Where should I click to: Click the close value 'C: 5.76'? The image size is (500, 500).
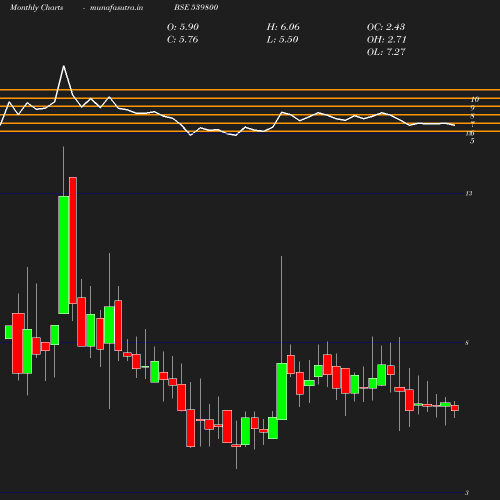182,39
